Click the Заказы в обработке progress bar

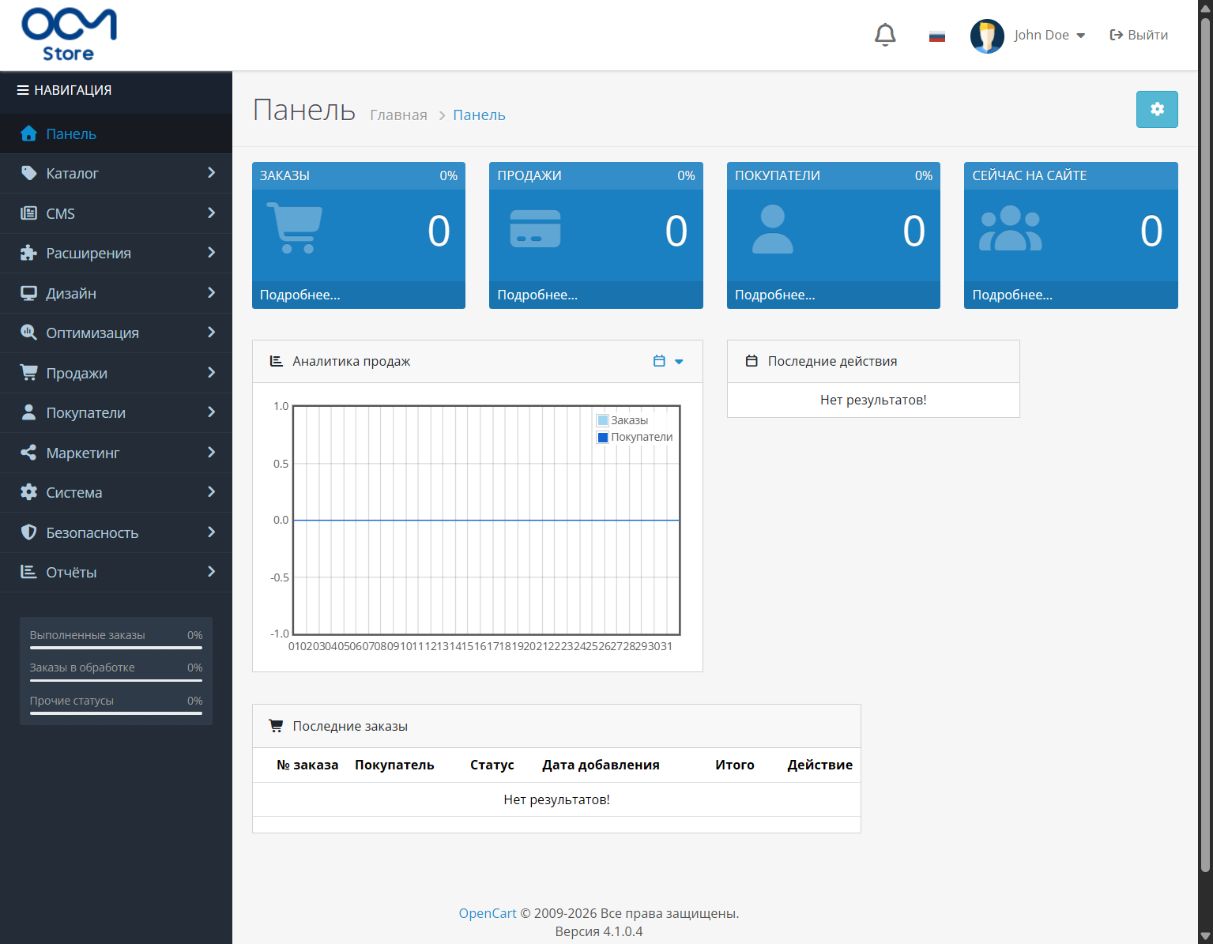point(116,681)
